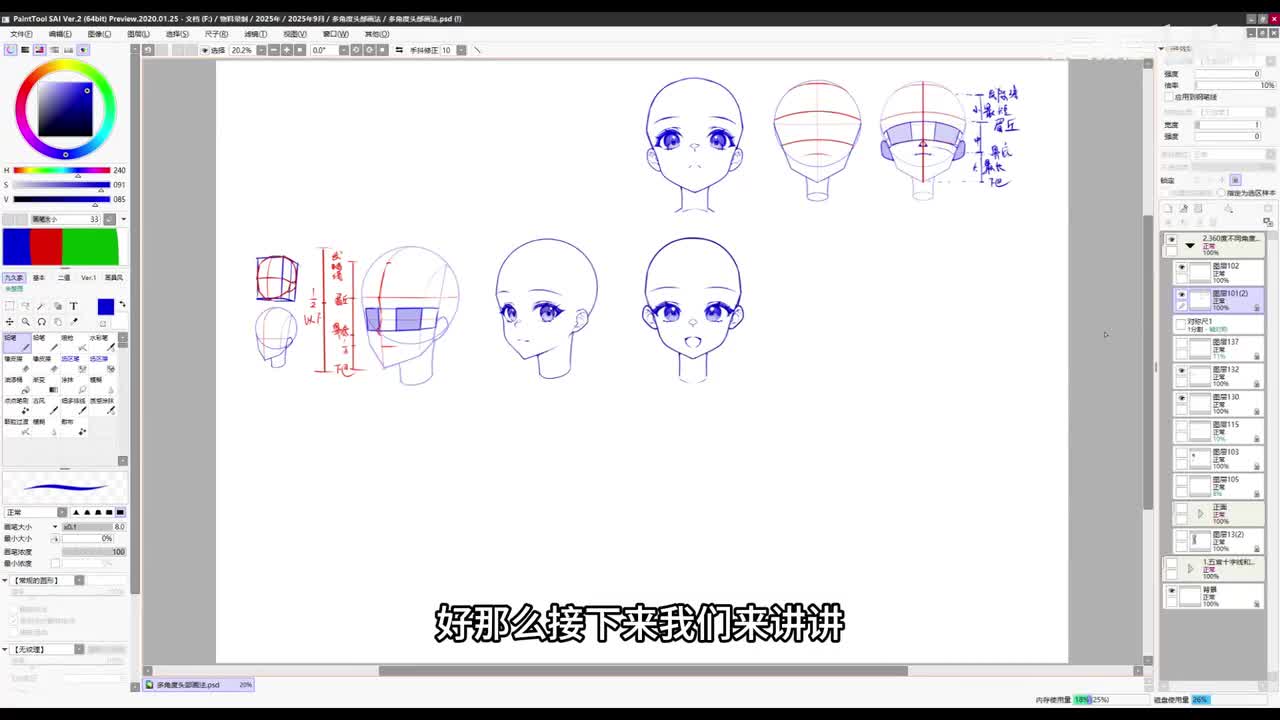
Task: Open the 其他(O) menu
Action: (x=376, y=34)
